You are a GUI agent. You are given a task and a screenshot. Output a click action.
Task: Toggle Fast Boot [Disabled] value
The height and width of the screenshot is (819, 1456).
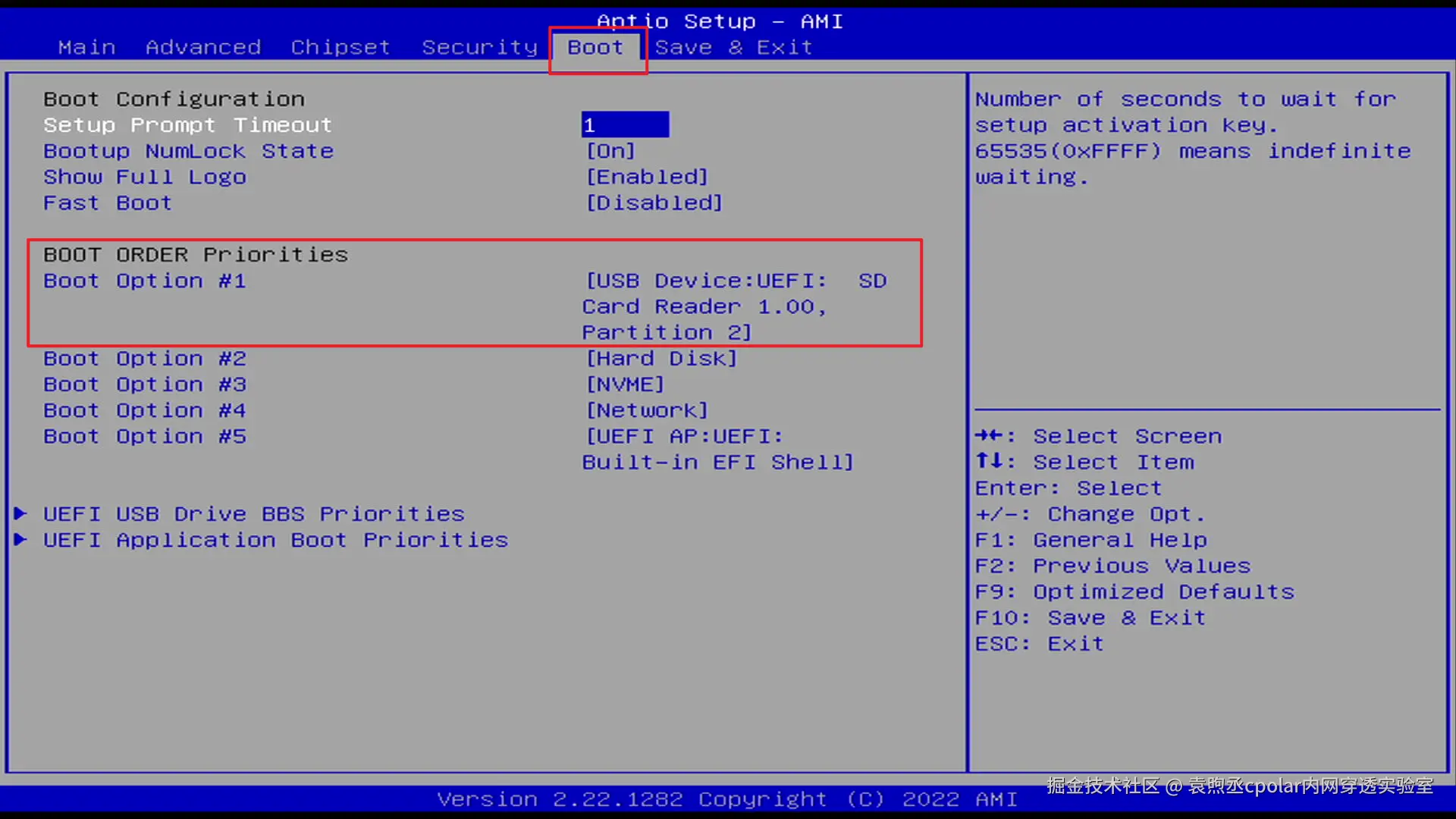[x=654, y=202]
